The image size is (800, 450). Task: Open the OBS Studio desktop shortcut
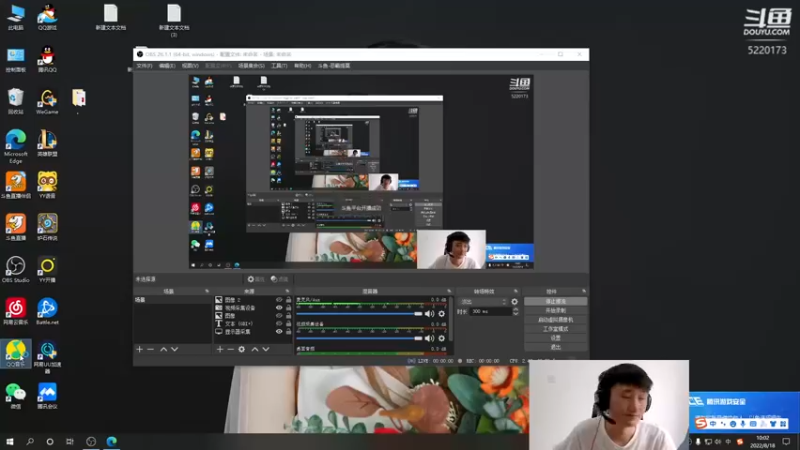pos(15,270)
